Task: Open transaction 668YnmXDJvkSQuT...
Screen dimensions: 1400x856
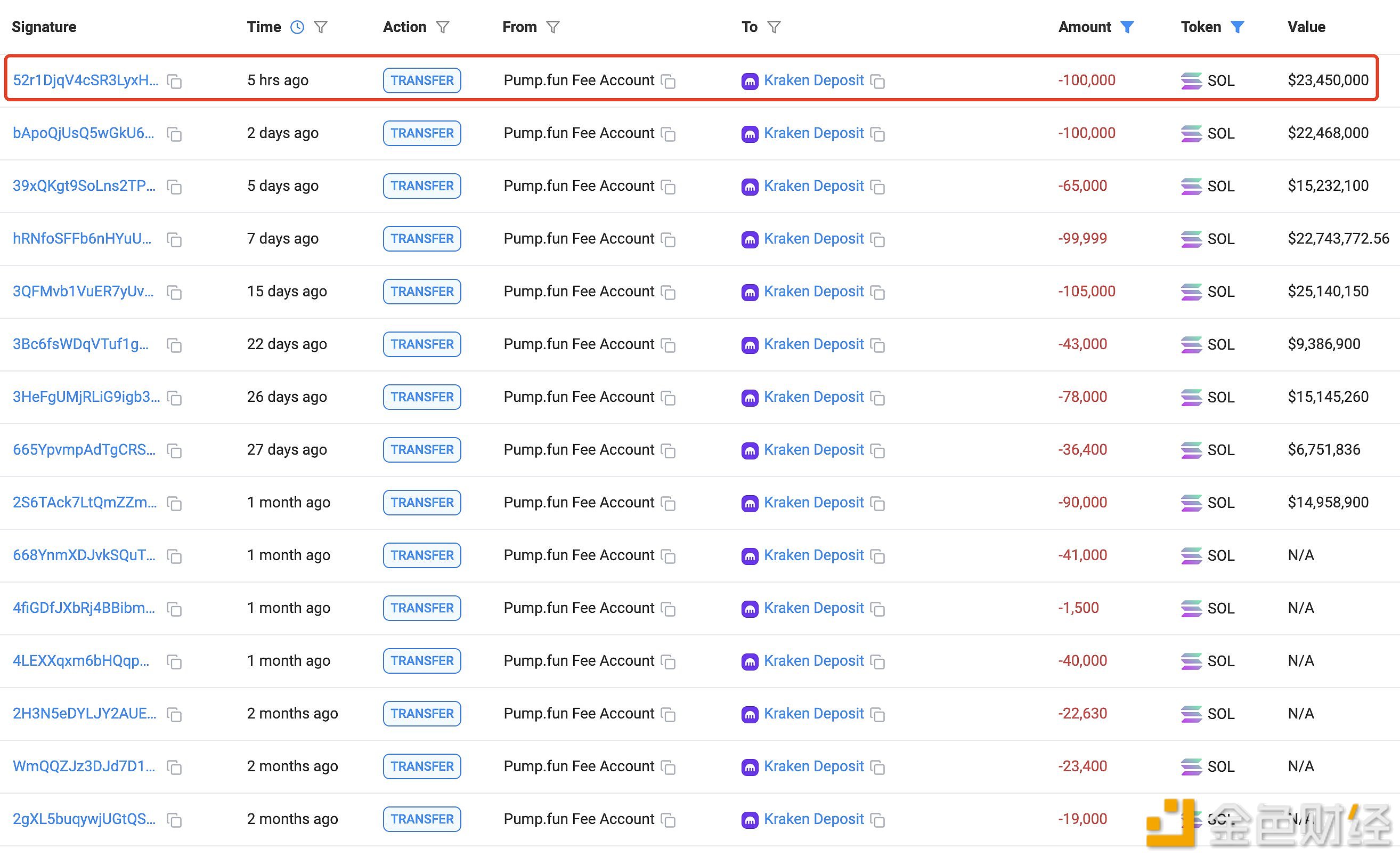Action: [84, 555]
